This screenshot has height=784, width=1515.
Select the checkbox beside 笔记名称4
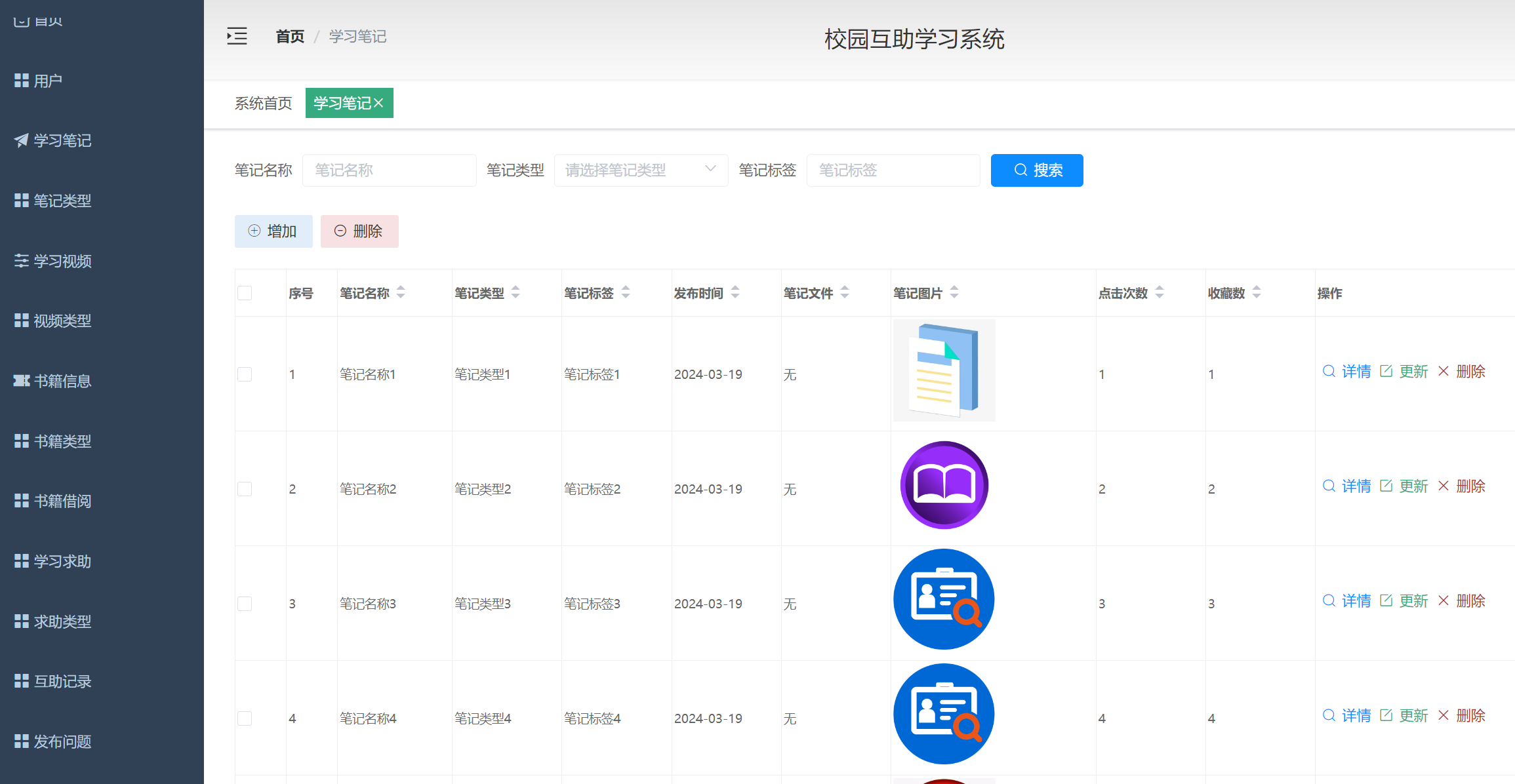tap(245, 718)
